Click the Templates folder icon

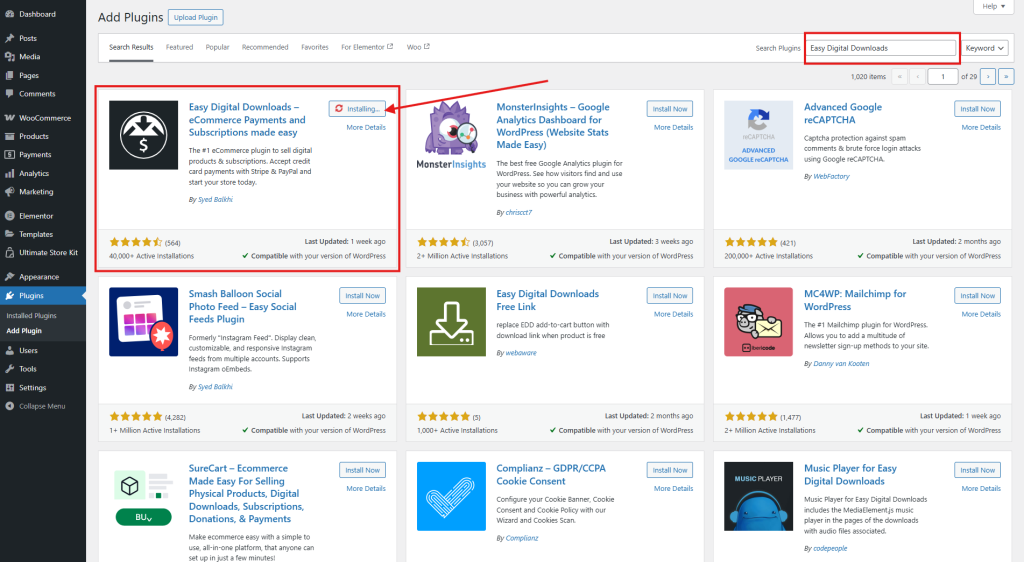[9, 234]
